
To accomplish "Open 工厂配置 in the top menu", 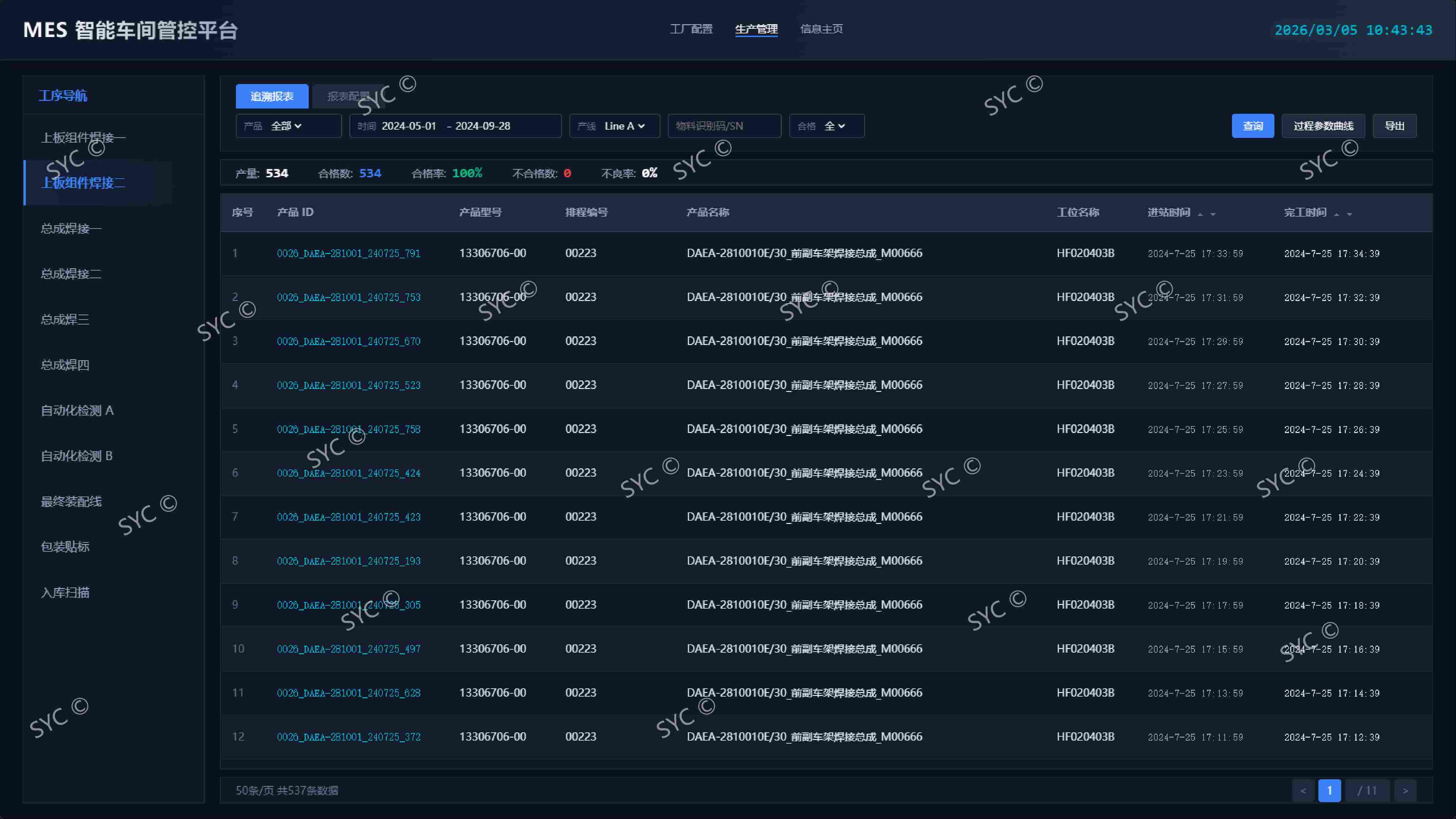I will (x=691, y=29).
